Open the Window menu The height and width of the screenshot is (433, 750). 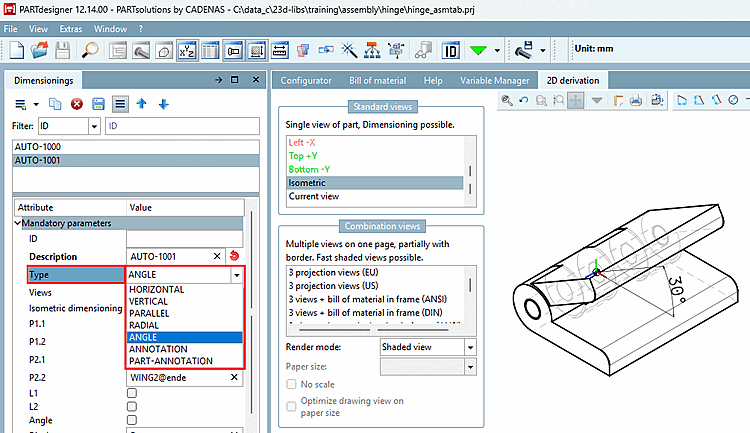[110, 29]
